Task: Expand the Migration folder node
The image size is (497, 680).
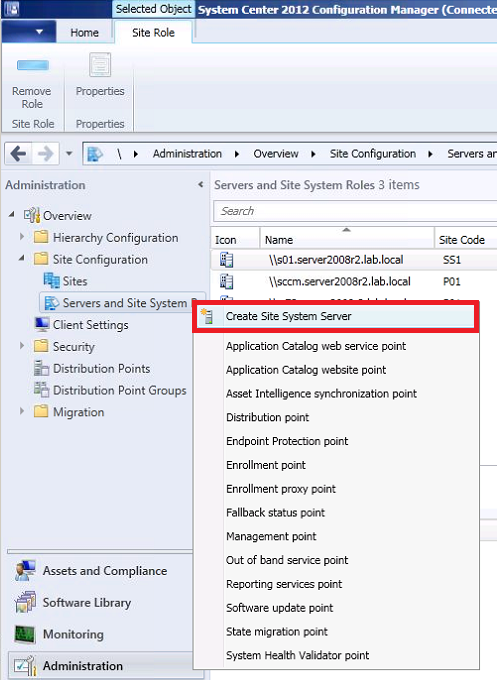Action: [22, 411]
